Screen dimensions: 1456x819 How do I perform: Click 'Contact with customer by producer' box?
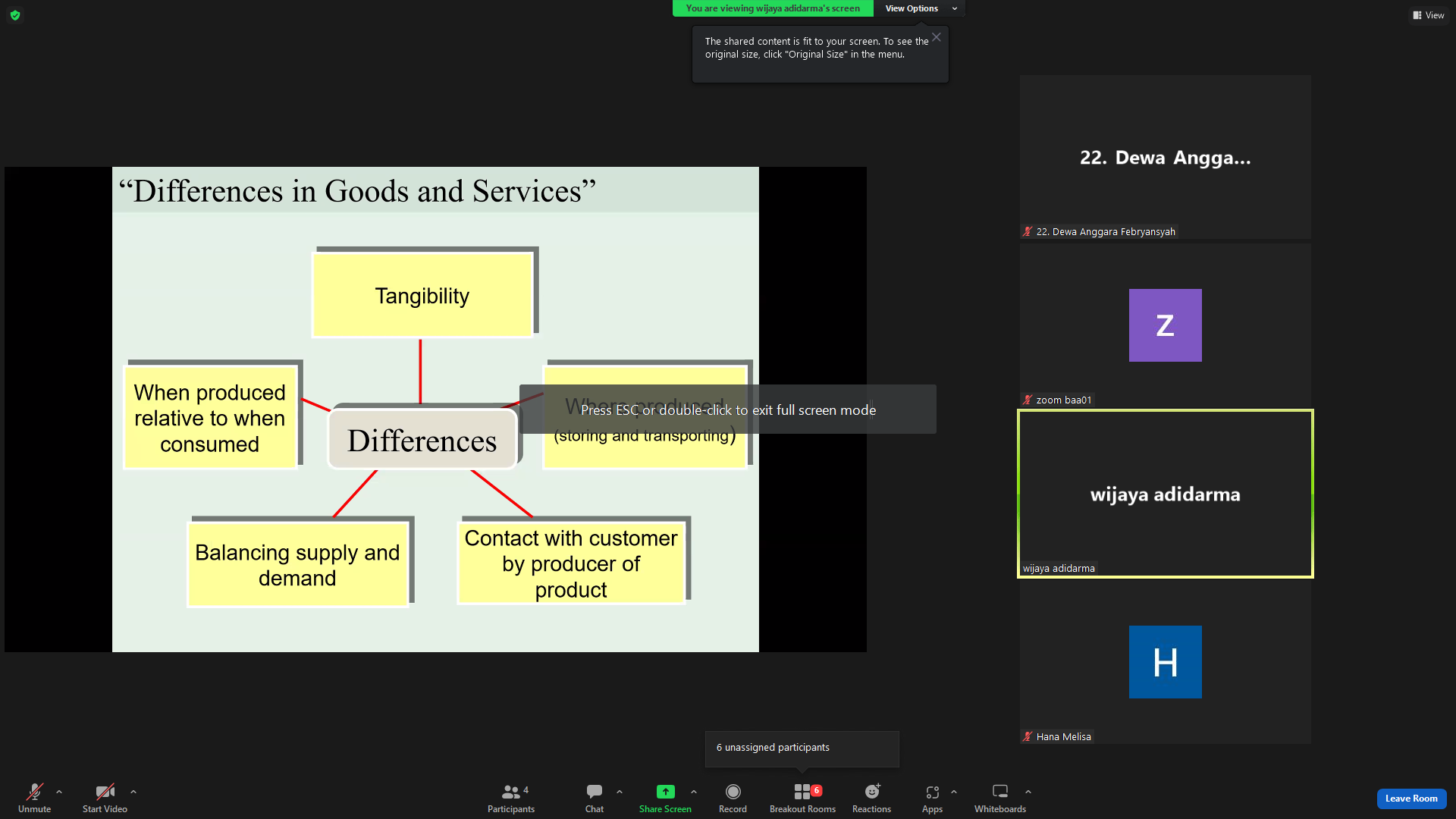pyautogui.click(x=571, y=563)
